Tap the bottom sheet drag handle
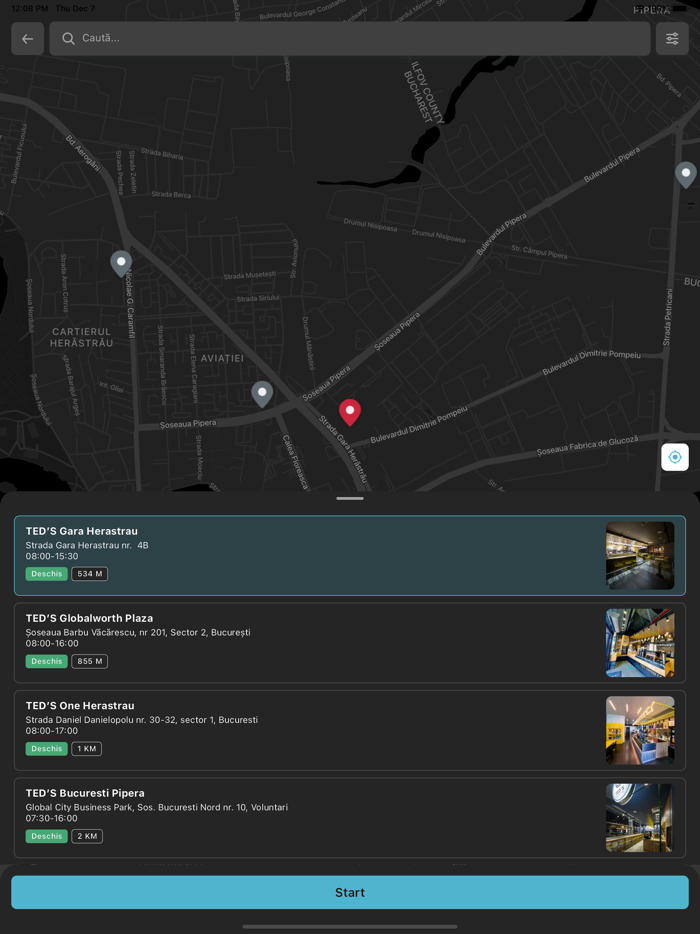The width and height of the screenshot is (700, 934). click(x=350, y=498)
